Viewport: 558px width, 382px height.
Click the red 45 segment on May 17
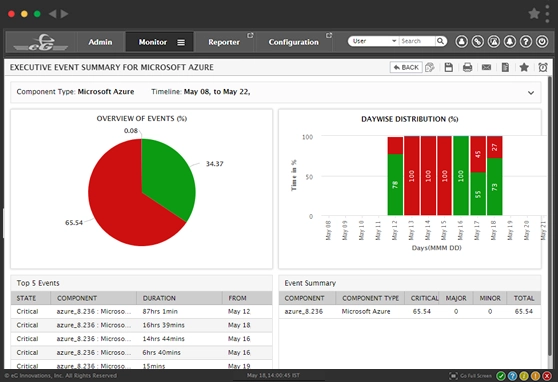[478, 154]
